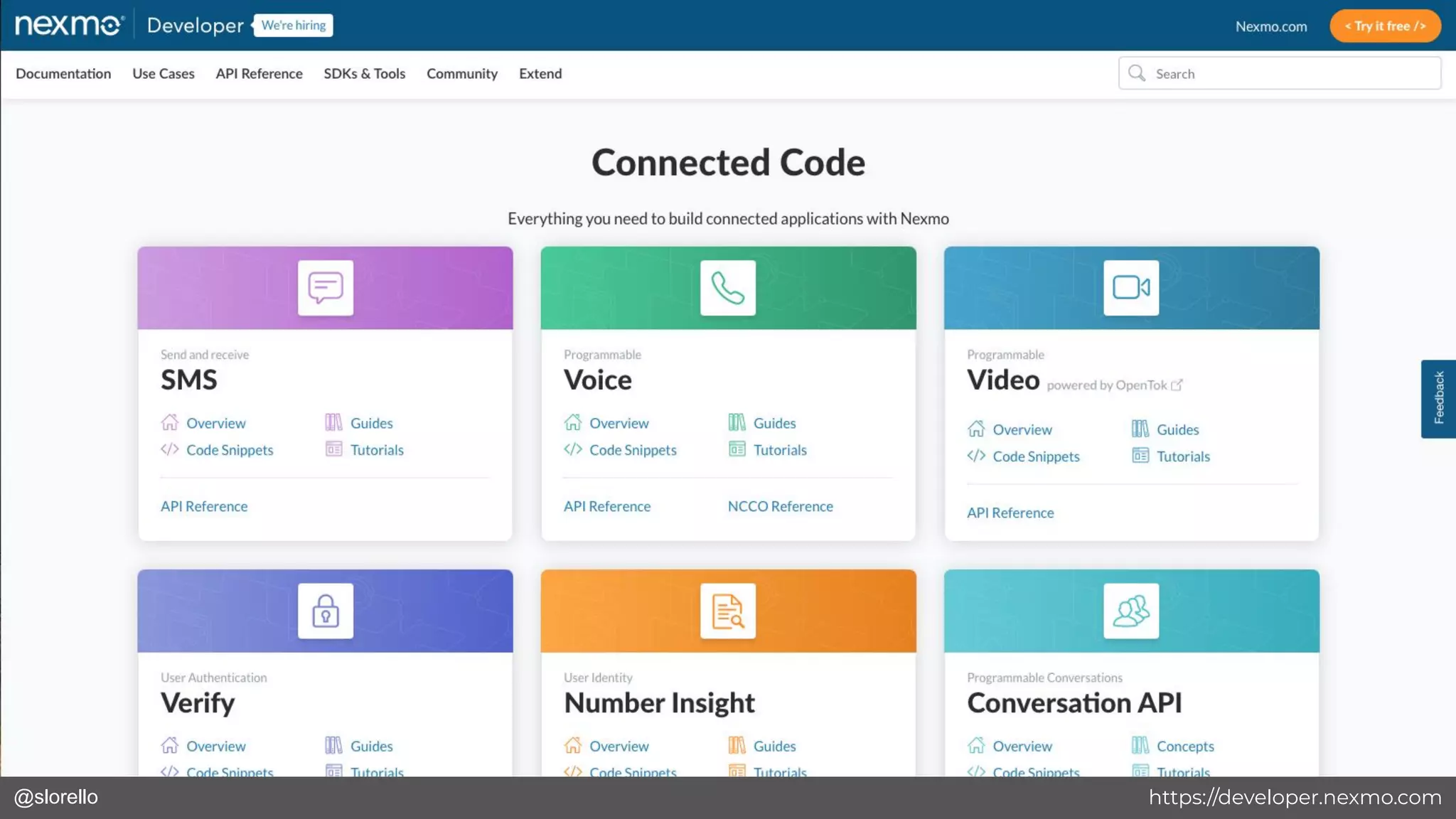Click the Conversation API card heading
Image resolution: width=1456 pixels, height=819 pixels.
1074,702
